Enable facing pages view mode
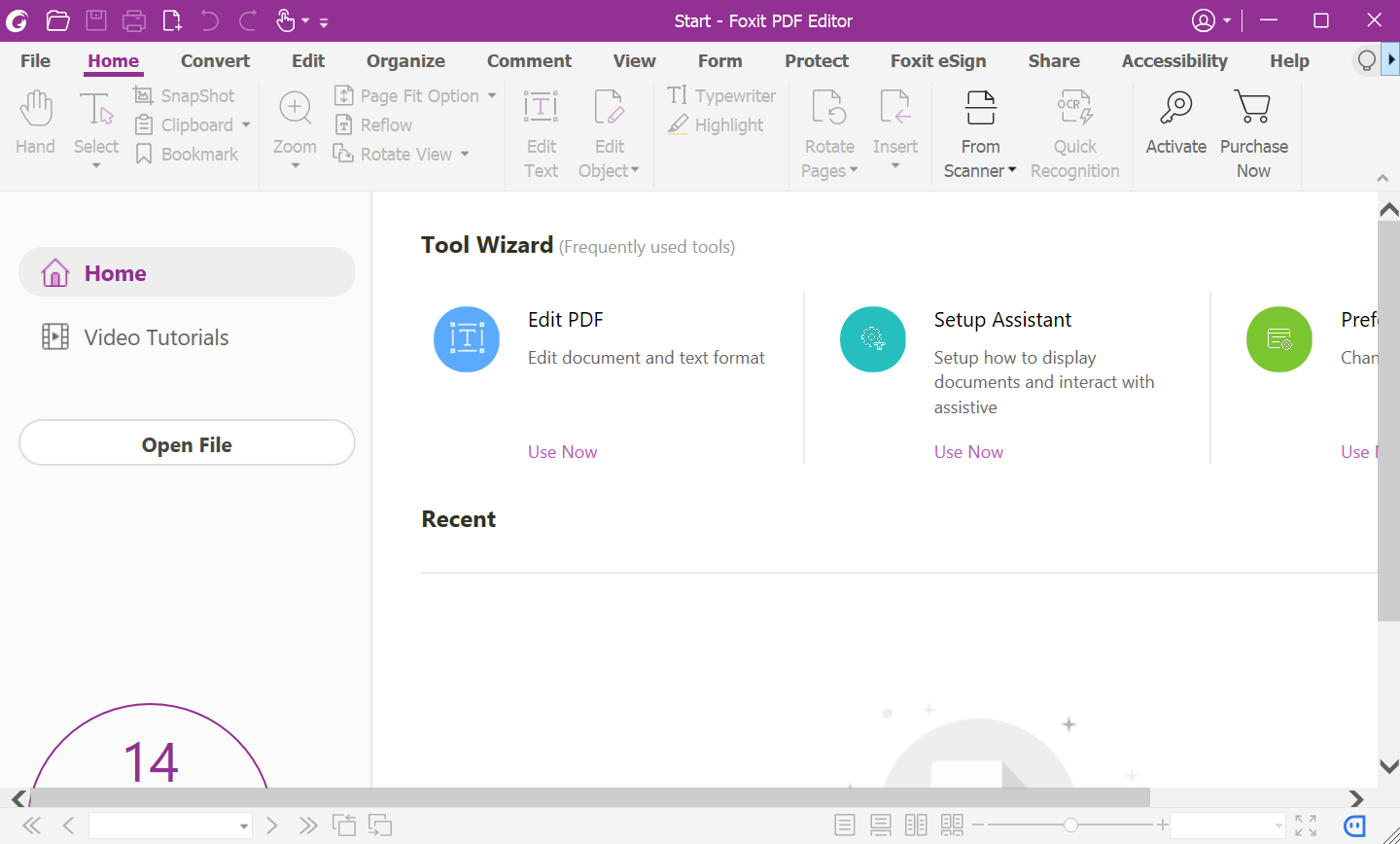Screen dimensions: 1400x844 coord(916,826)
